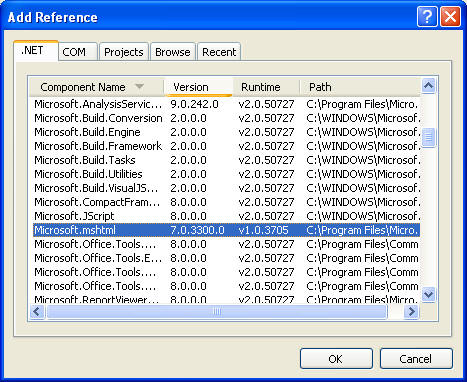Select Microsoft.JScript component
This screenshot has height=382, width=467.
(226, 216)
